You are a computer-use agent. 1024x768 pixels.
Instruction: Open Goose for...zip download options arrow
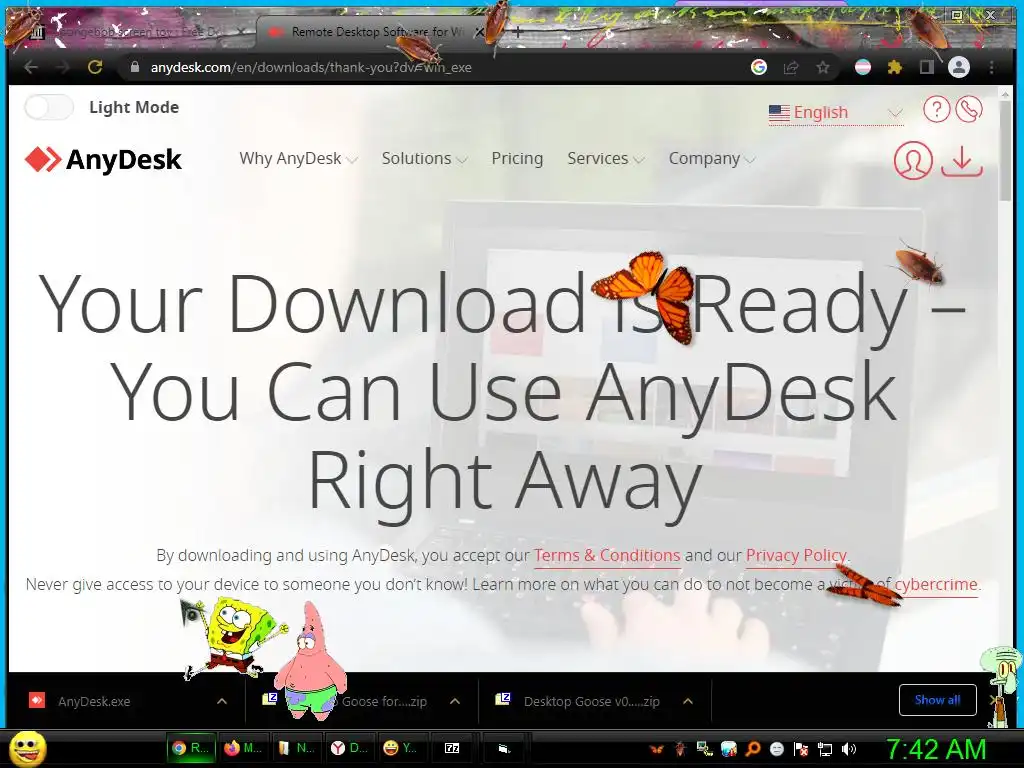click(455, 701)
